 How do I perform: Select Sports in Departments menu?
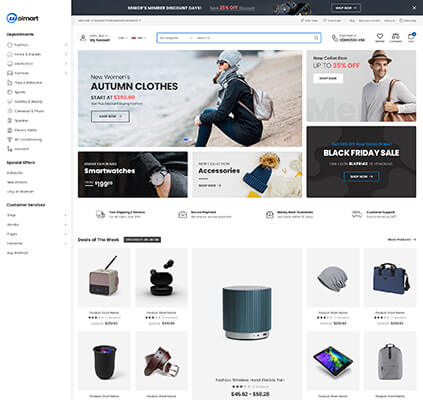(20, 92)
